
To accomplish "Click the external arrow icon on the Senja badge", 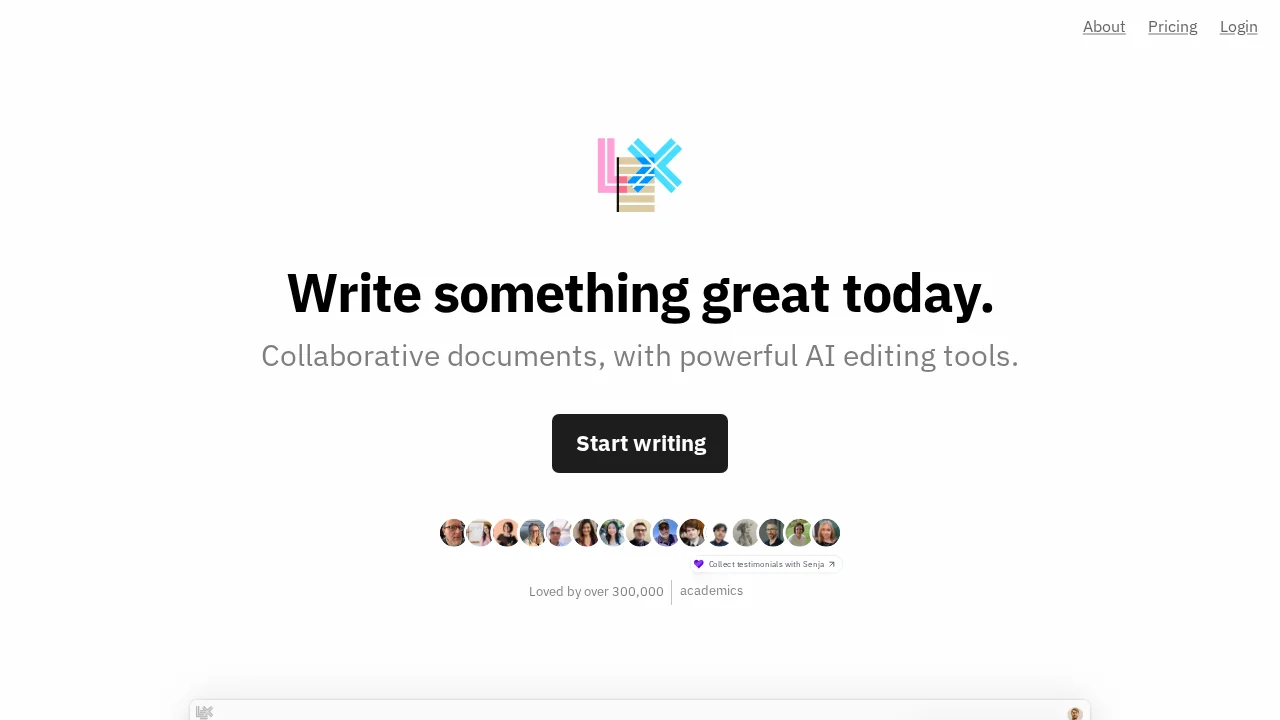I will (x=831, y=564).
